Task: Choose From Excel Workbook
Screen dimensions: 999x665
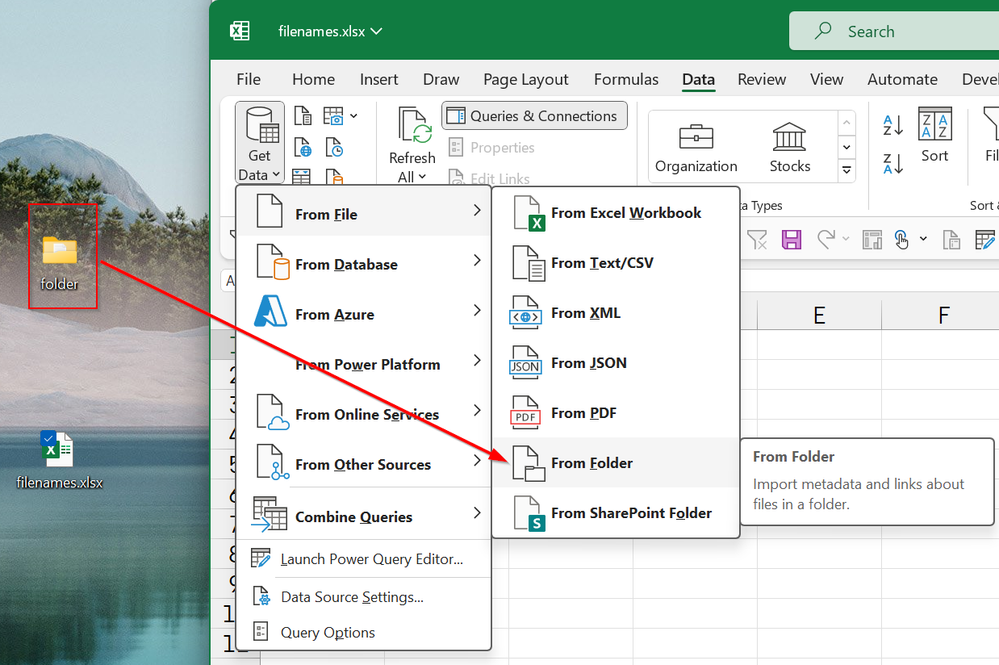Action: (x=615, y=213)
